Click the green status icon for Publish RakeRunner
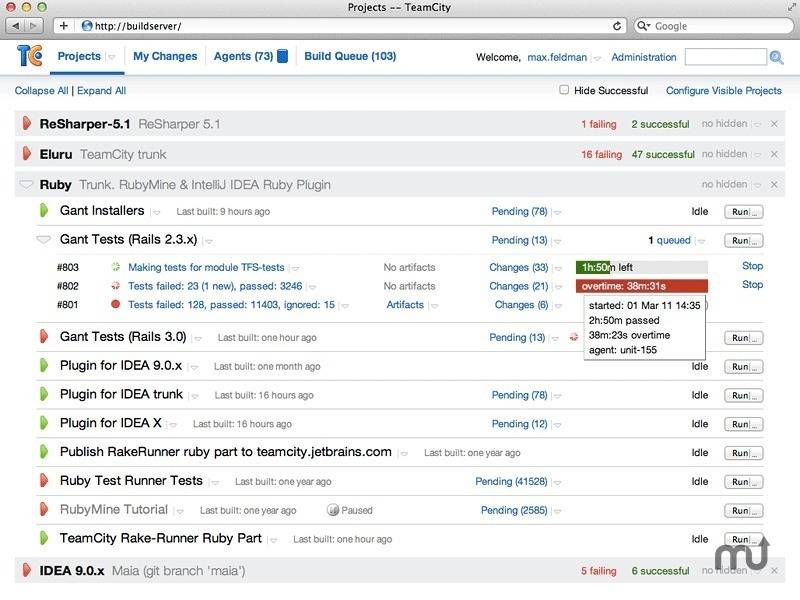This screenshot has height=600, width=800. click(x=44, y=451)
